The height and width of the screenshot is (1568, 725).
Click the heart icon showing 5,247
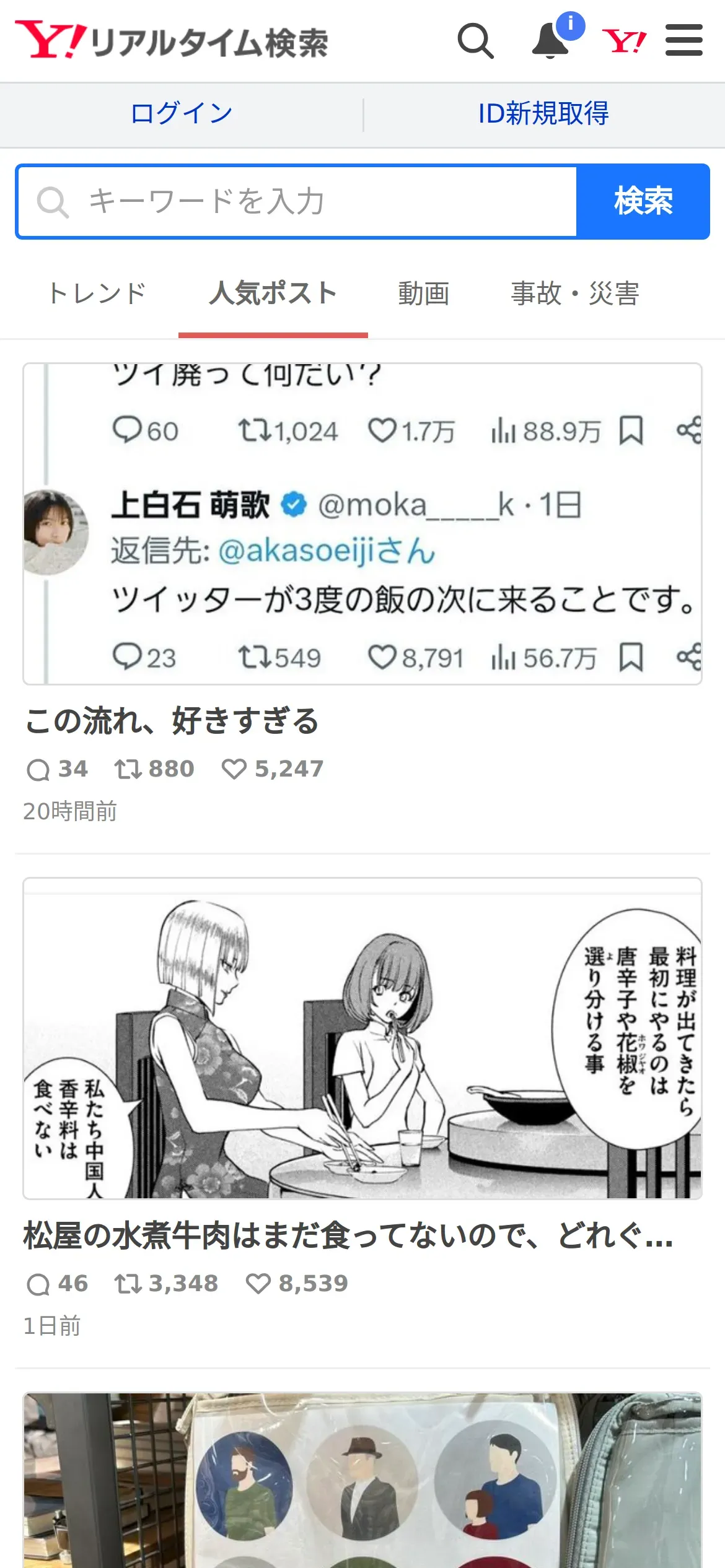[x=234, y=769]
